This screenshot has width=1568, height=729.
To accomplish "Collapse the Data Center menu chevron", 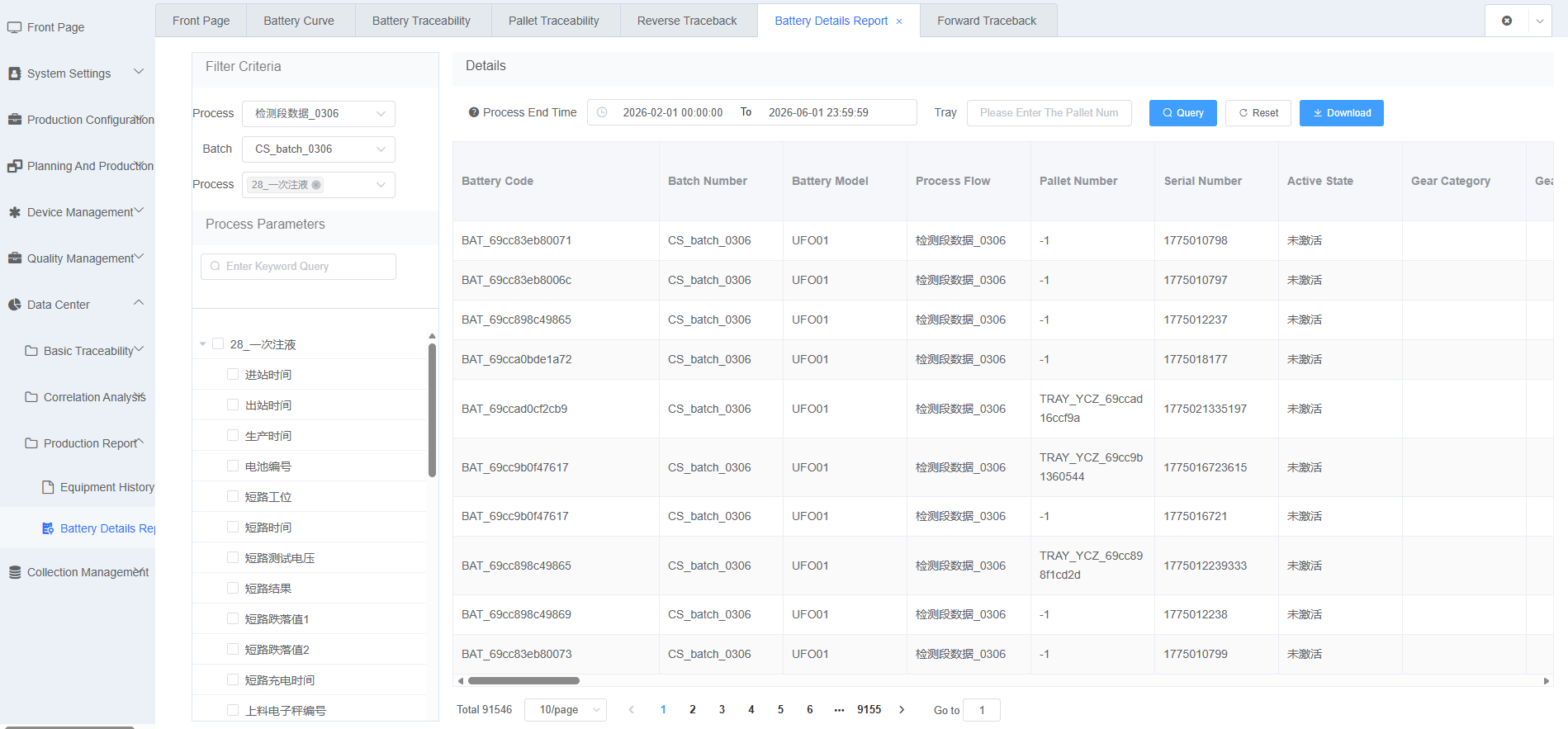I will point(139,303).
